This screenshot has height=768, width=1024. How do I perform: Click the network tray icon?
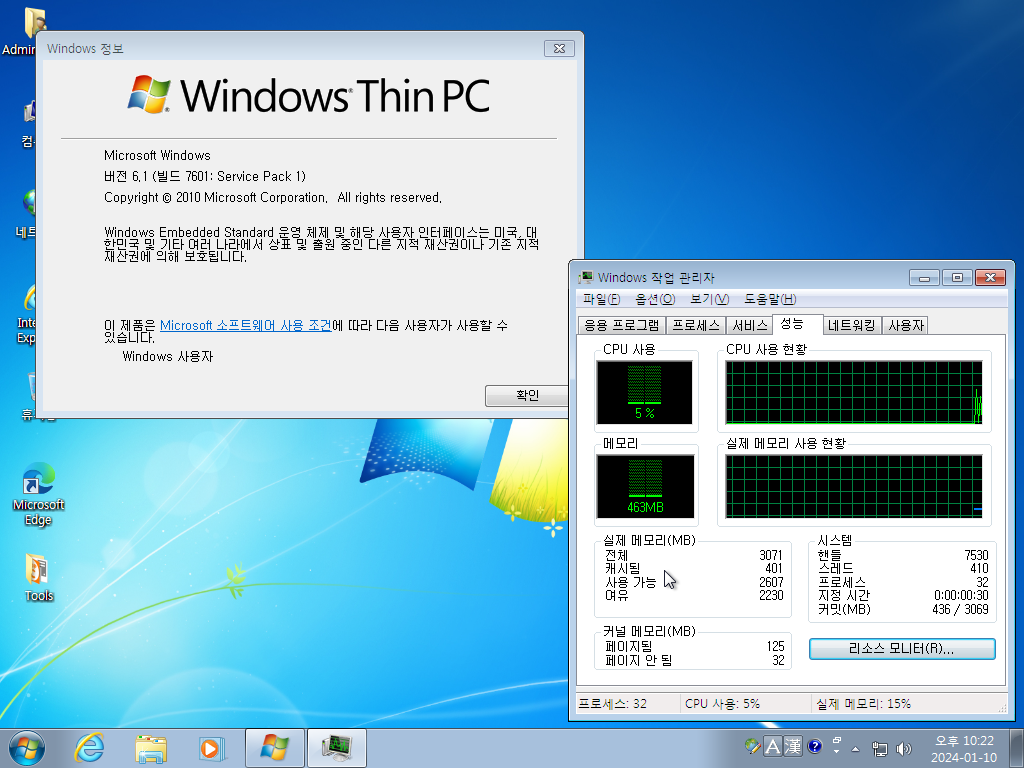click(x=880, y=749)
